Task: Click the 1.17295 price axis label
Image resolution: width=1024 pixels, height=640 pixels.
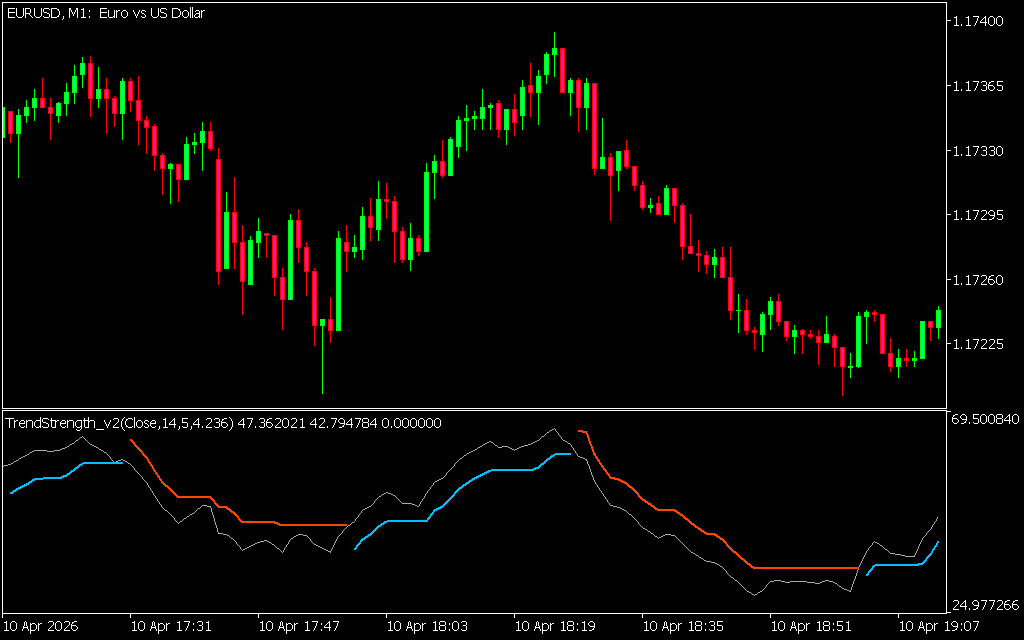Action: click(980, 215)
